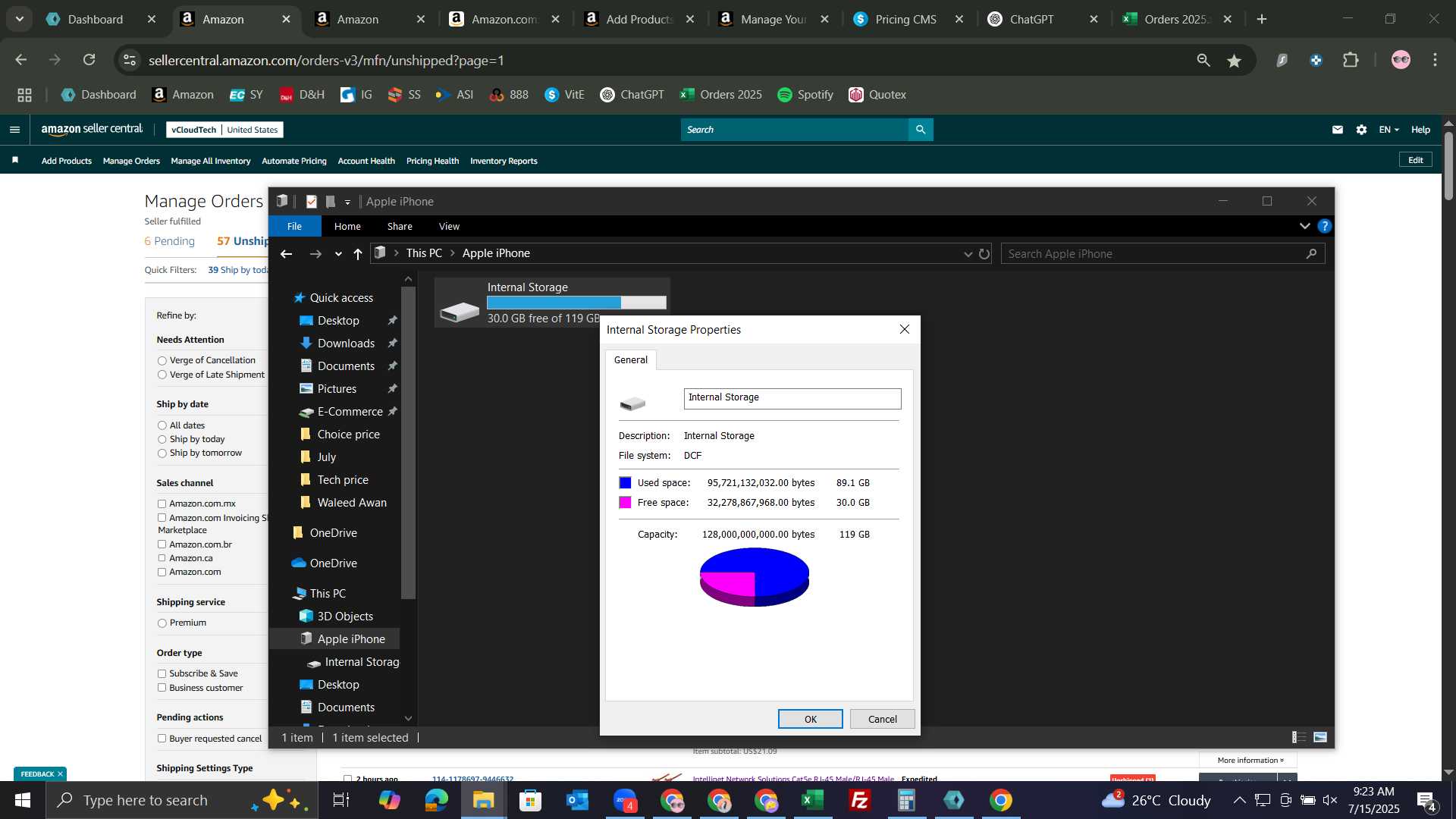Check the Business customer order type

pyautogui.click(x=162, y=688)
